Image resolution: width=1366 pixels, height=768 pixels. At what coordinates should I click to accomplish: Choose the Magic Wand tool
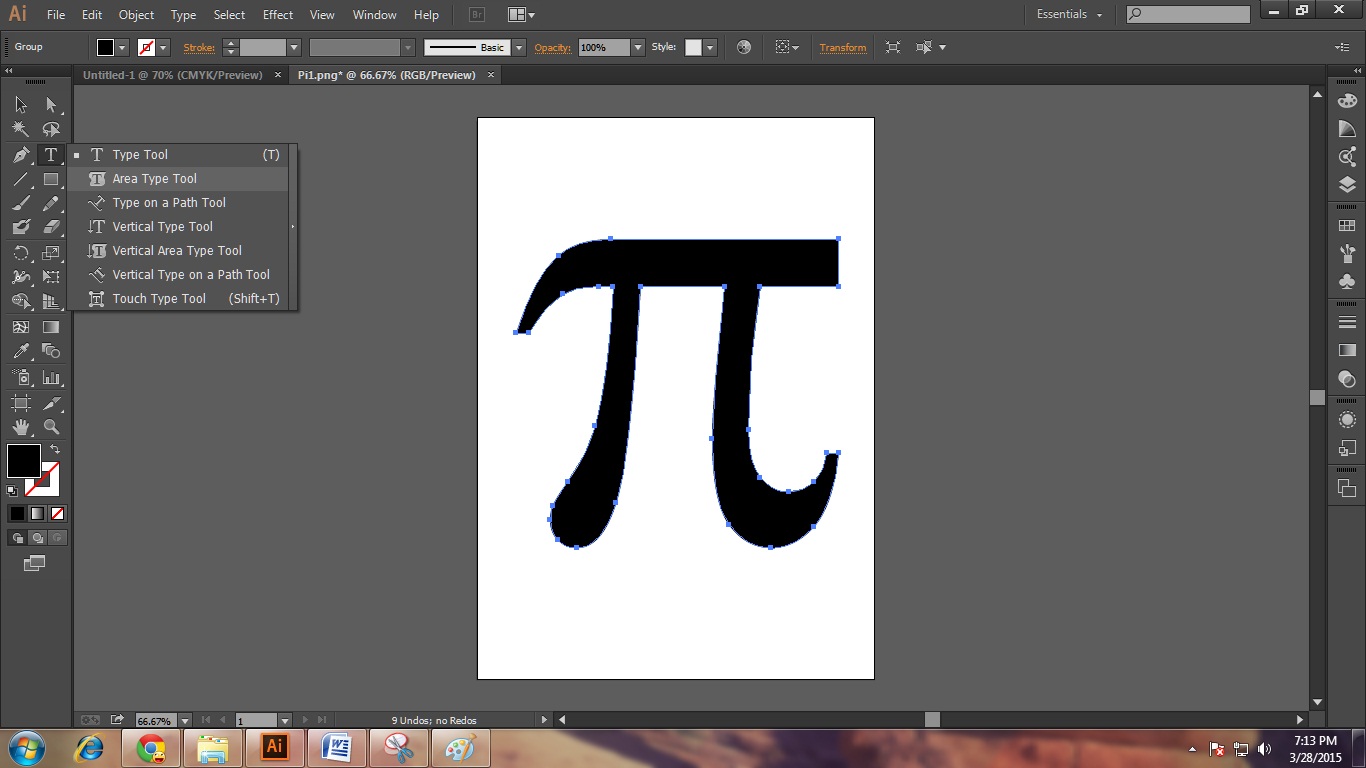tap(21, 129)
